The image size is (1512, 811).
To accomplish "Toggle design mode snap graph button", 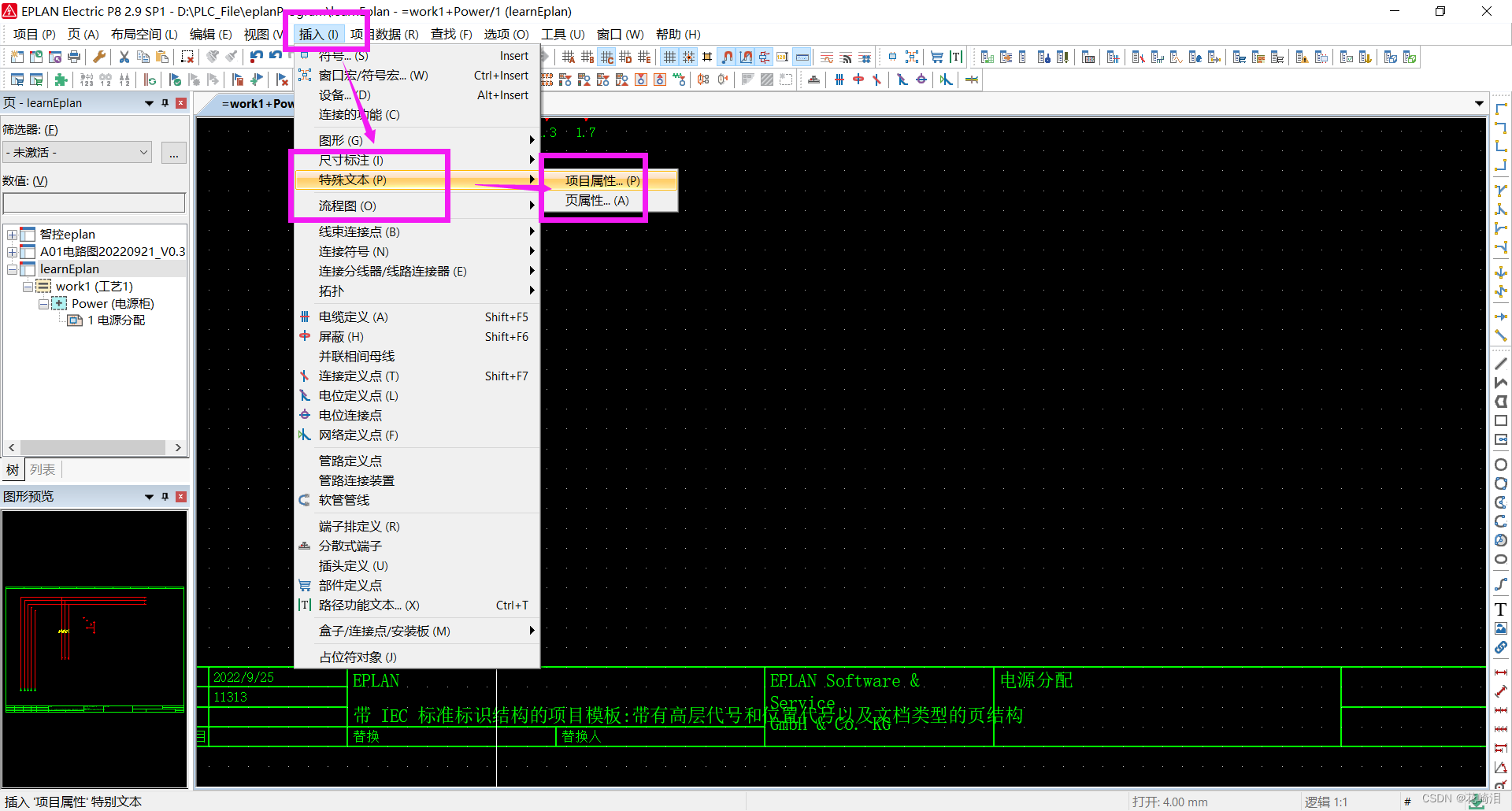I will click(745, 57).
